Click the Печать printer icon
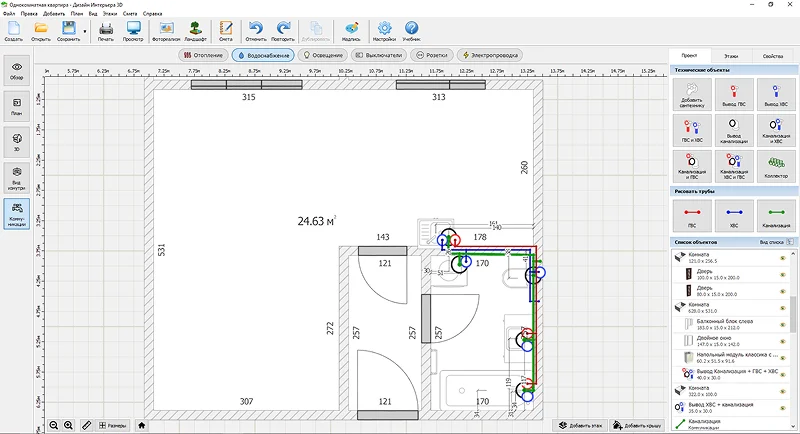 [106, 31]
